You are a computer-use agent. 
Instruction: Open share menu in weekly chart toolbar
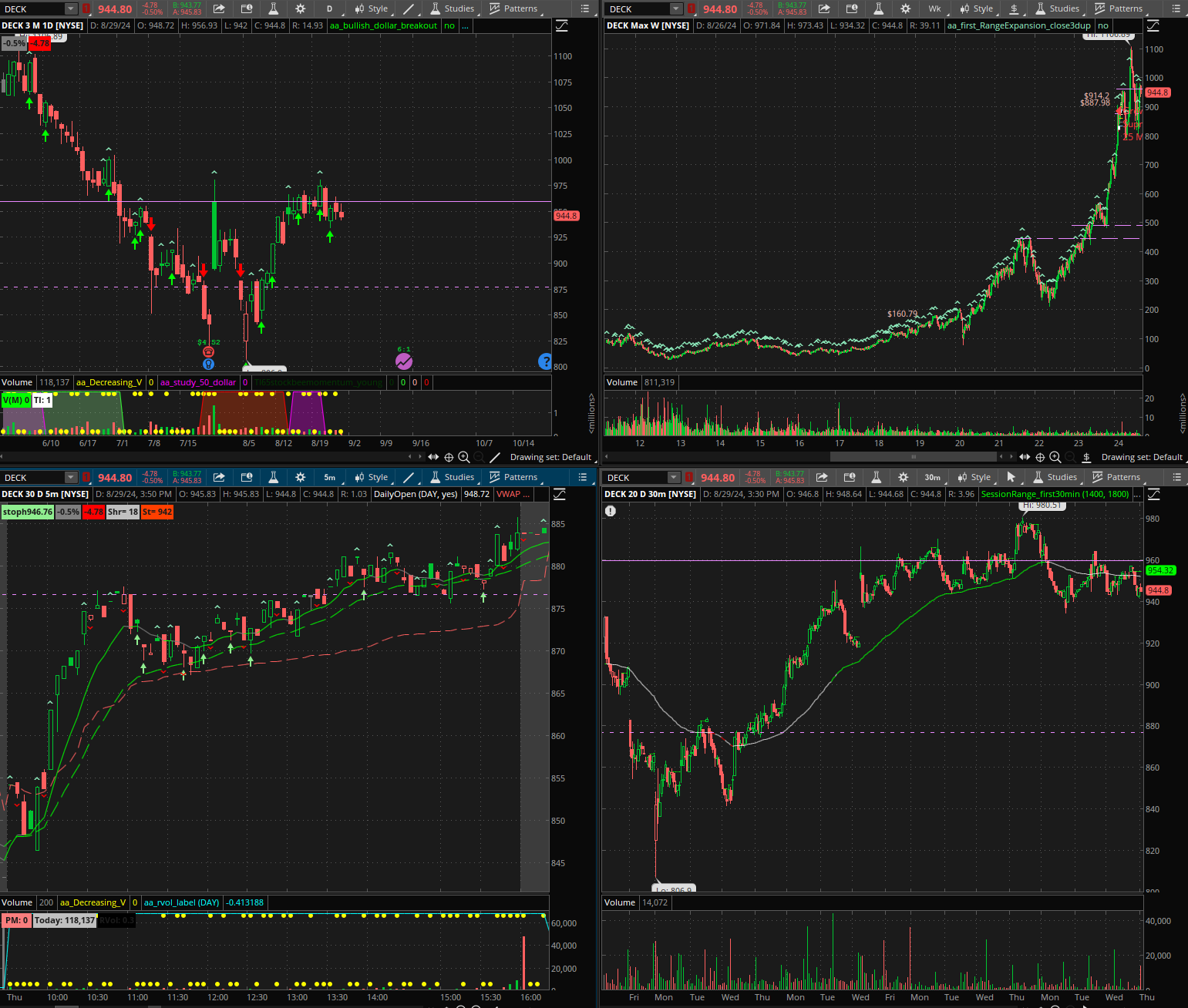coord(824,8)
